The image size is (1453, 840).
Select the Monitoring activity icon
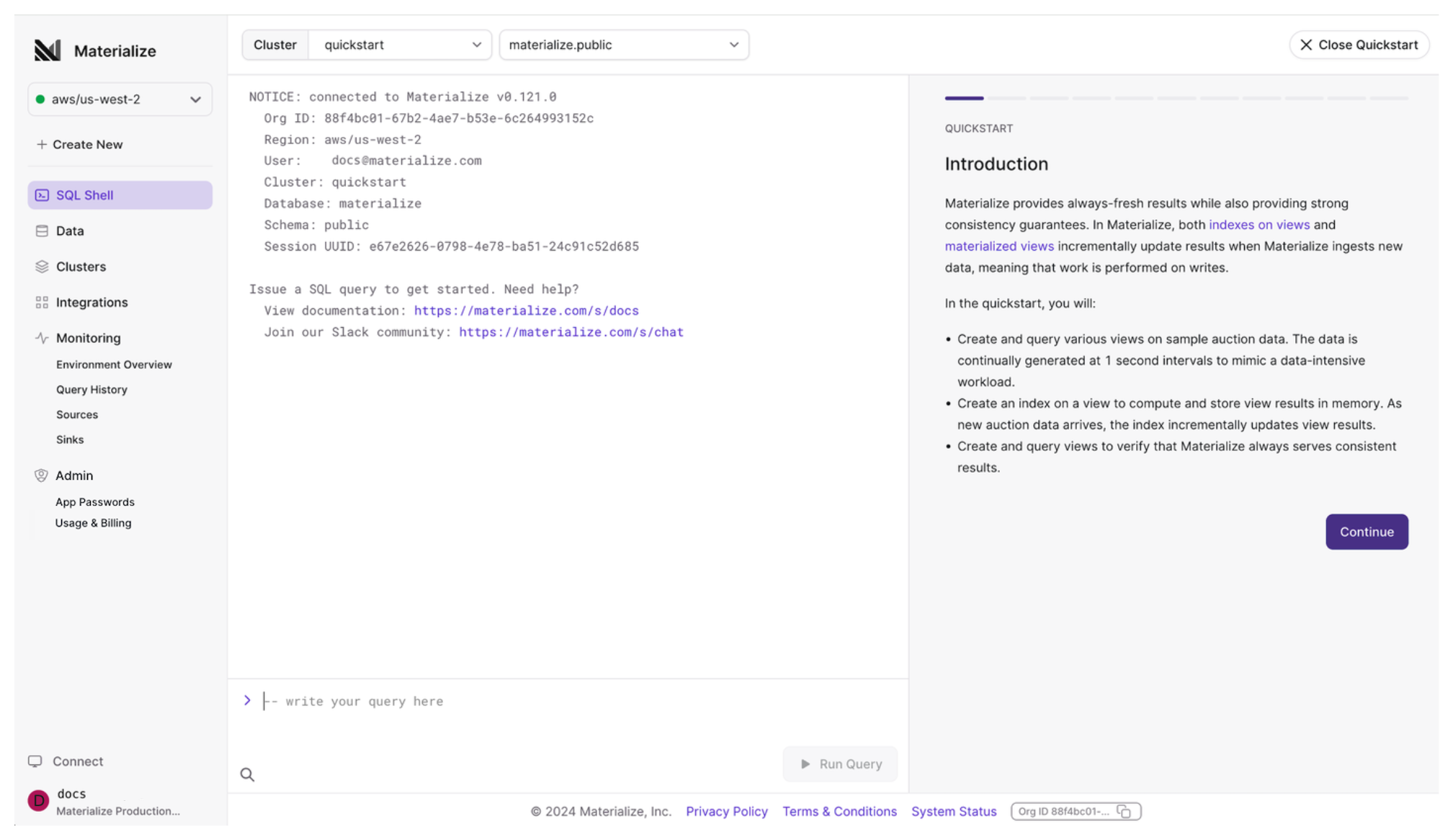click(x=42, y=337)
